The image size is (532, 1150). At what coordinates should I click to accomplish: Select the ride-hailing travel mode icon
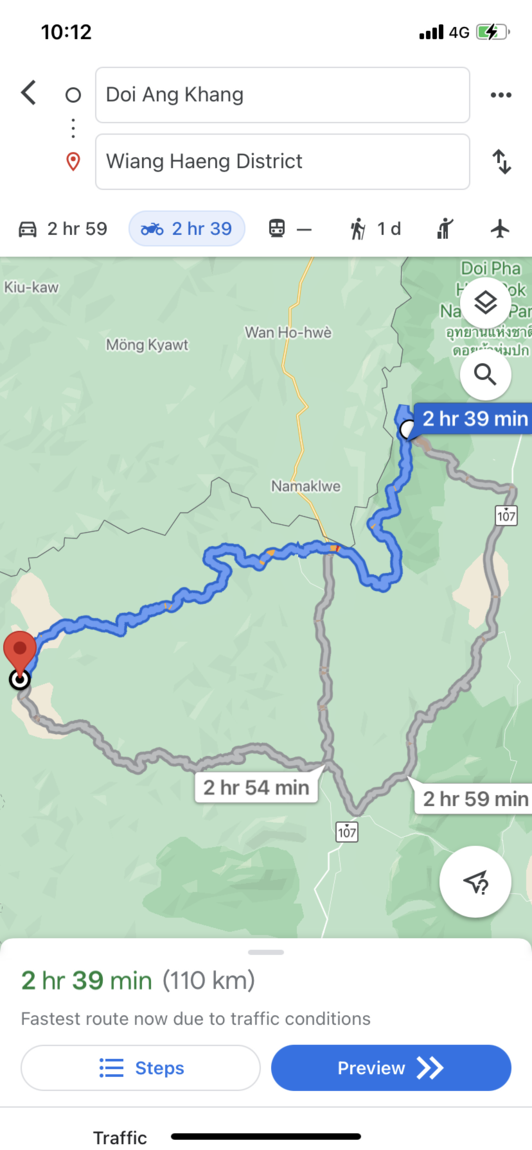coord(445,229)
